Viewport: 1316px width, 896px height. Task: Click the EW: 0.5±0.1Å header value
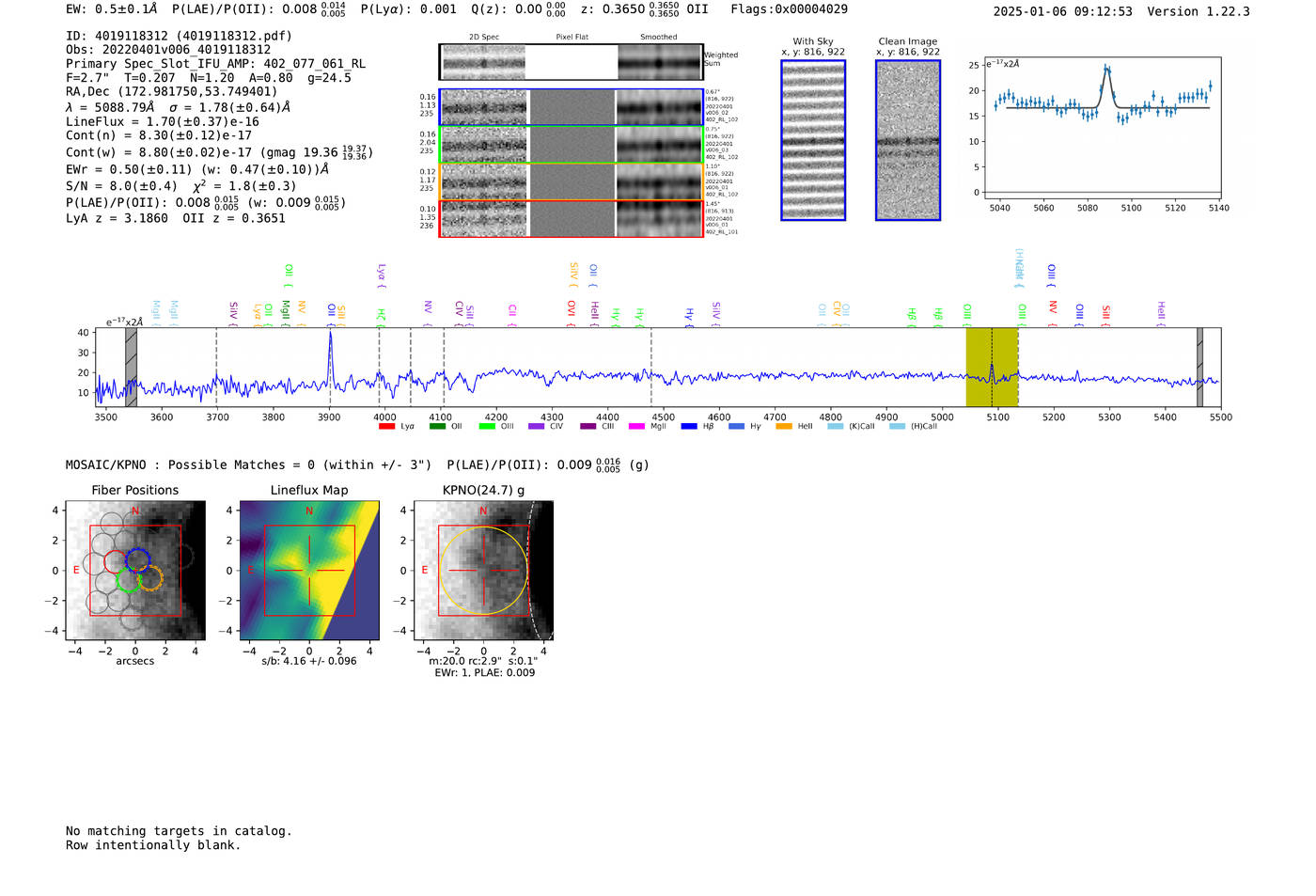111,9
